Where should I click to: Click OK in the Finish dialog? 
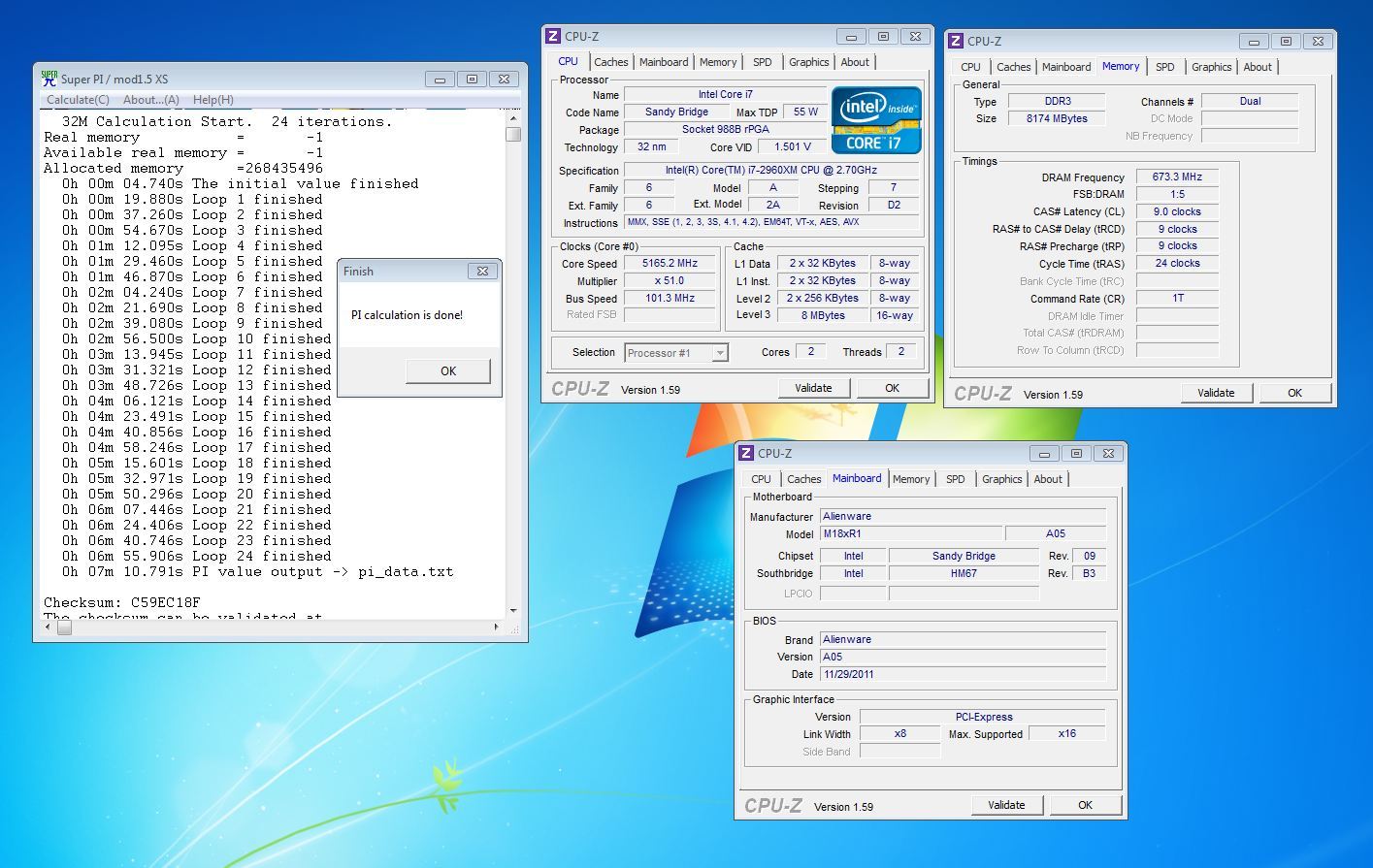pos(447,370)
